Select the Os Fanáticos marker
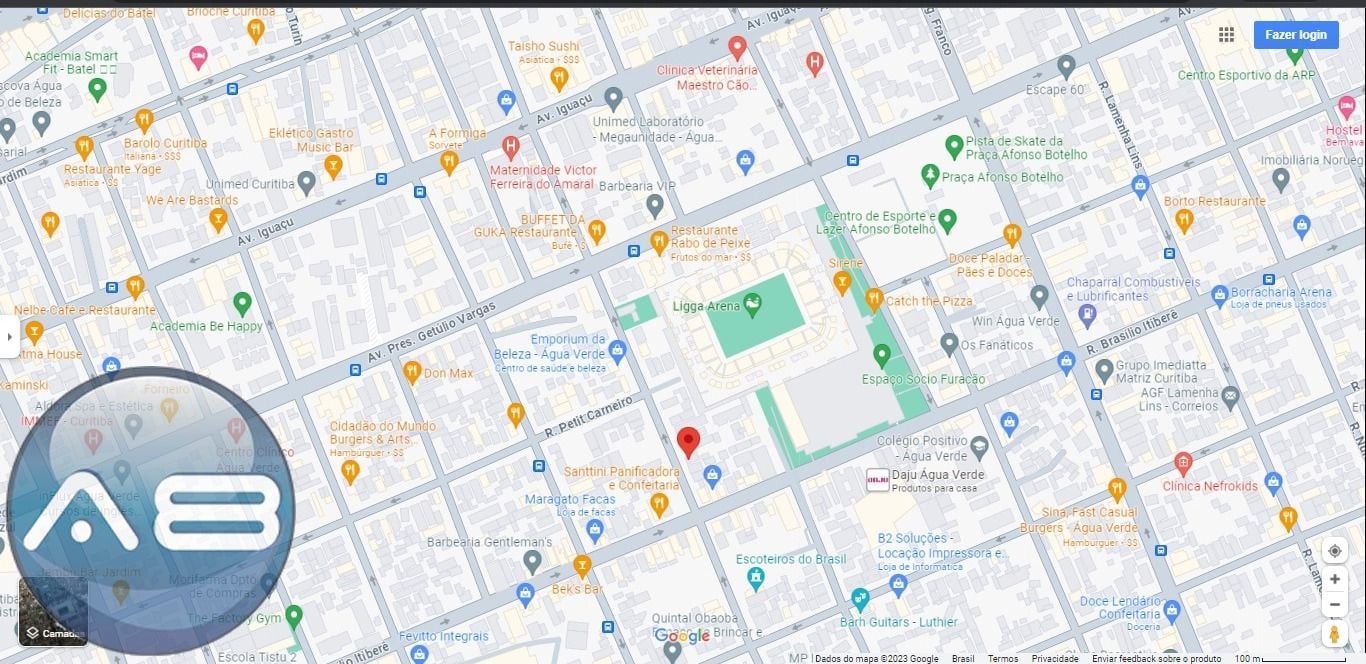The height and width of the screenshot is (664, 1366). (949, 344)
